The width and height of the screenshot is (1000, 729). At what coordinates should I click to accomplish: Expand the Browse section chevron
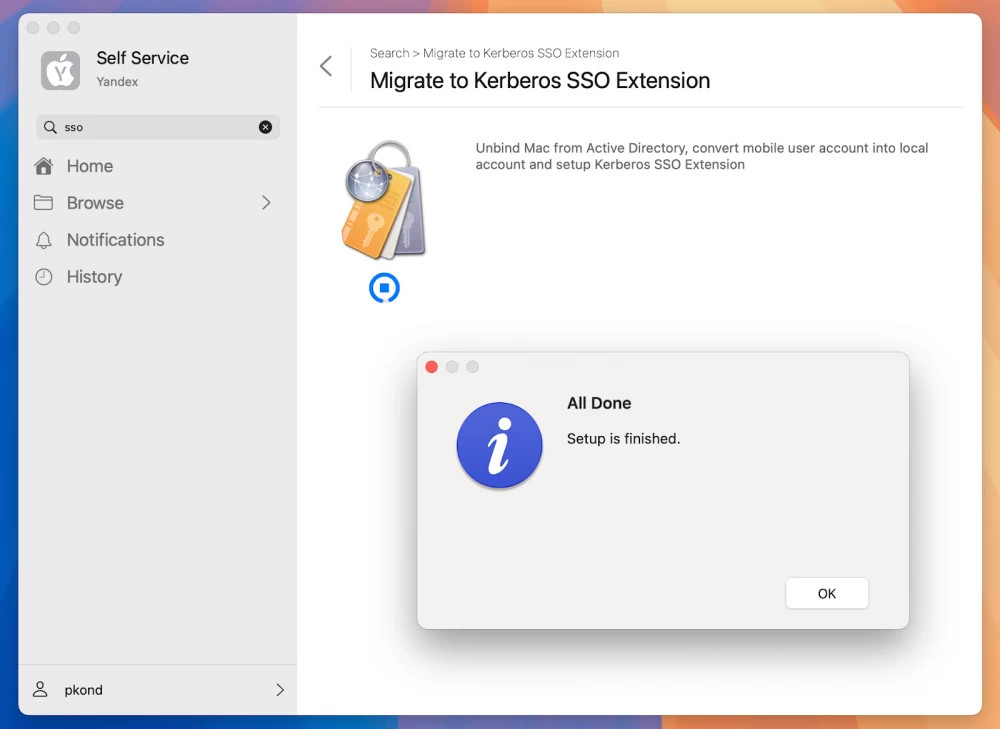pyautogui.click(x=267, y=203)
